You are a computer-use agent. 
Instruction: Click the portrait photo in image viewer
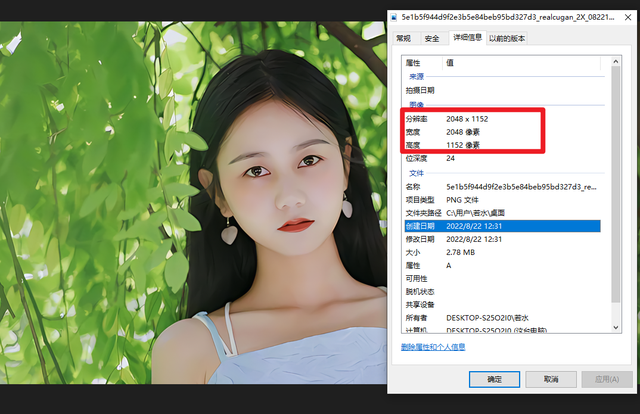193,203
